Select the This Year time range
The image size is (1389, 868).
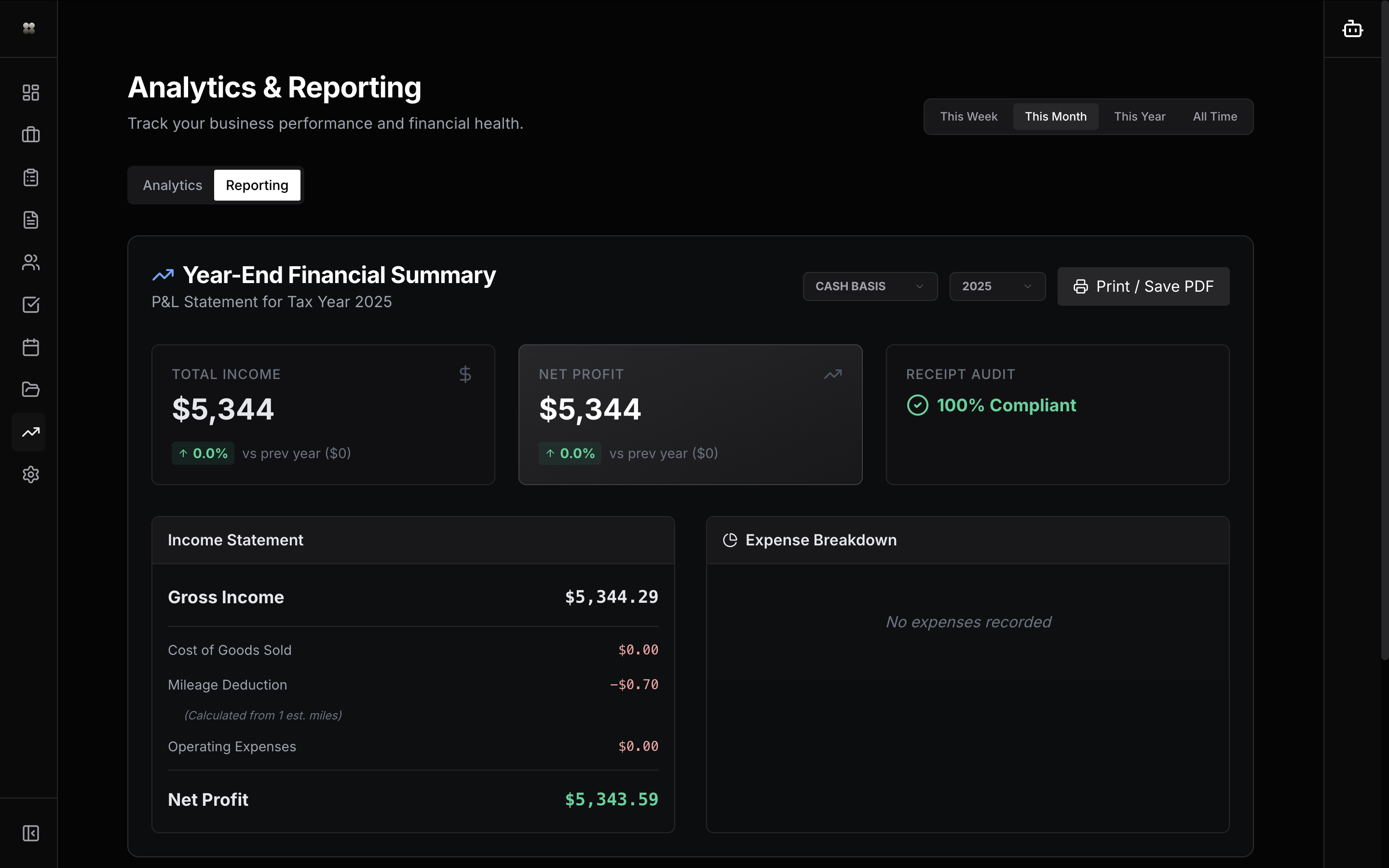[1139, 117]
